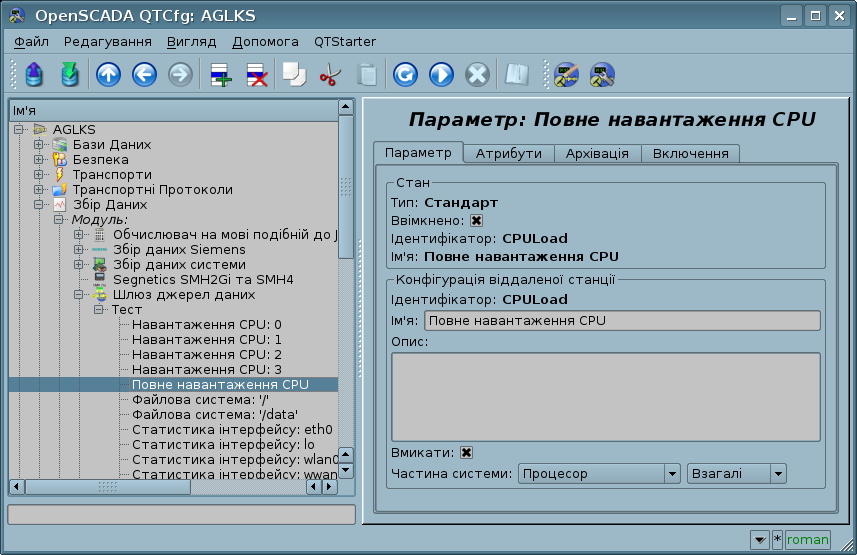Click the asterisk modified indicator in status bar
The width and height of the screenshot is (857, 555).
click(x=777, y=540)
